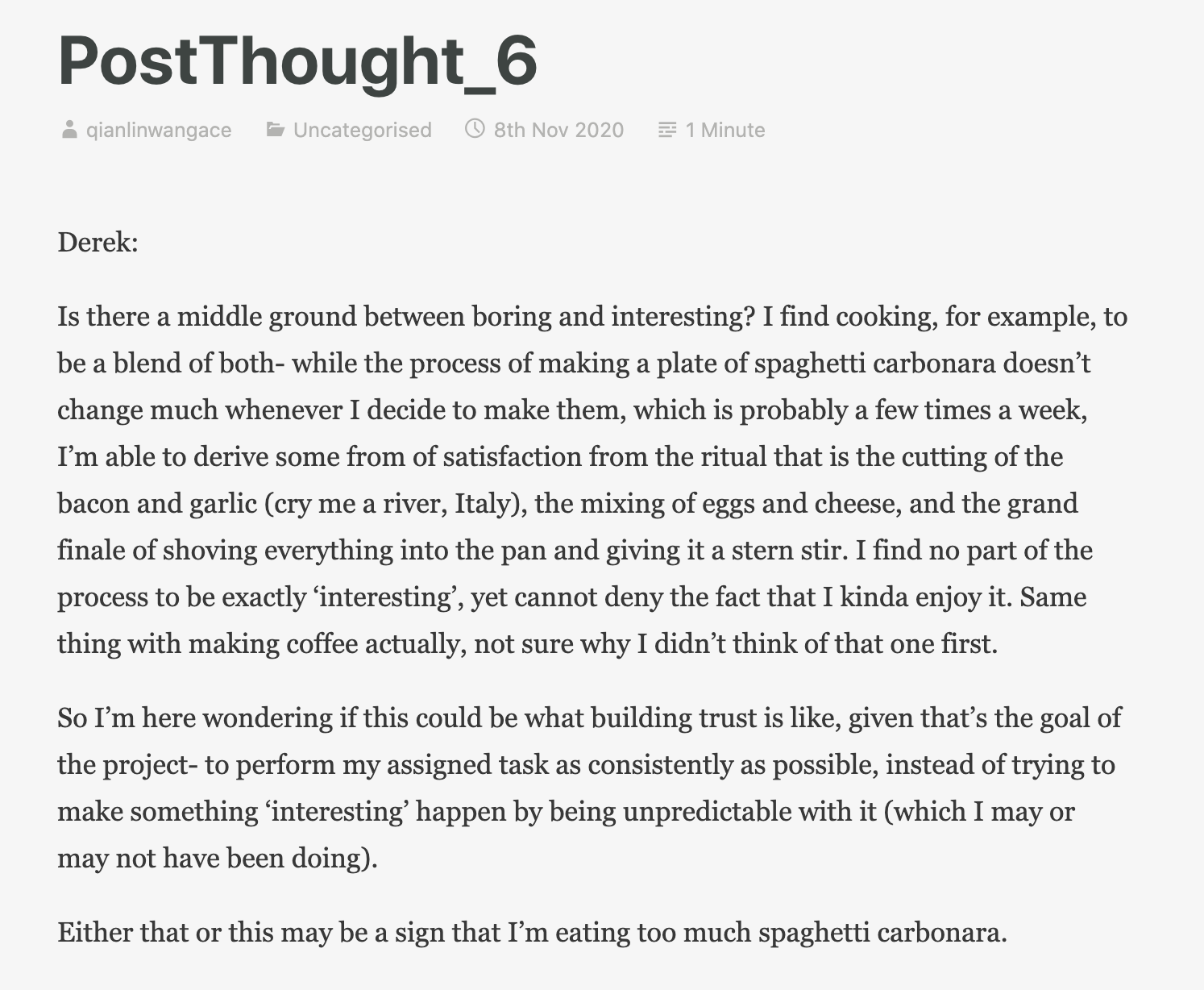Click the "1 Minute" reading time label

725,131
